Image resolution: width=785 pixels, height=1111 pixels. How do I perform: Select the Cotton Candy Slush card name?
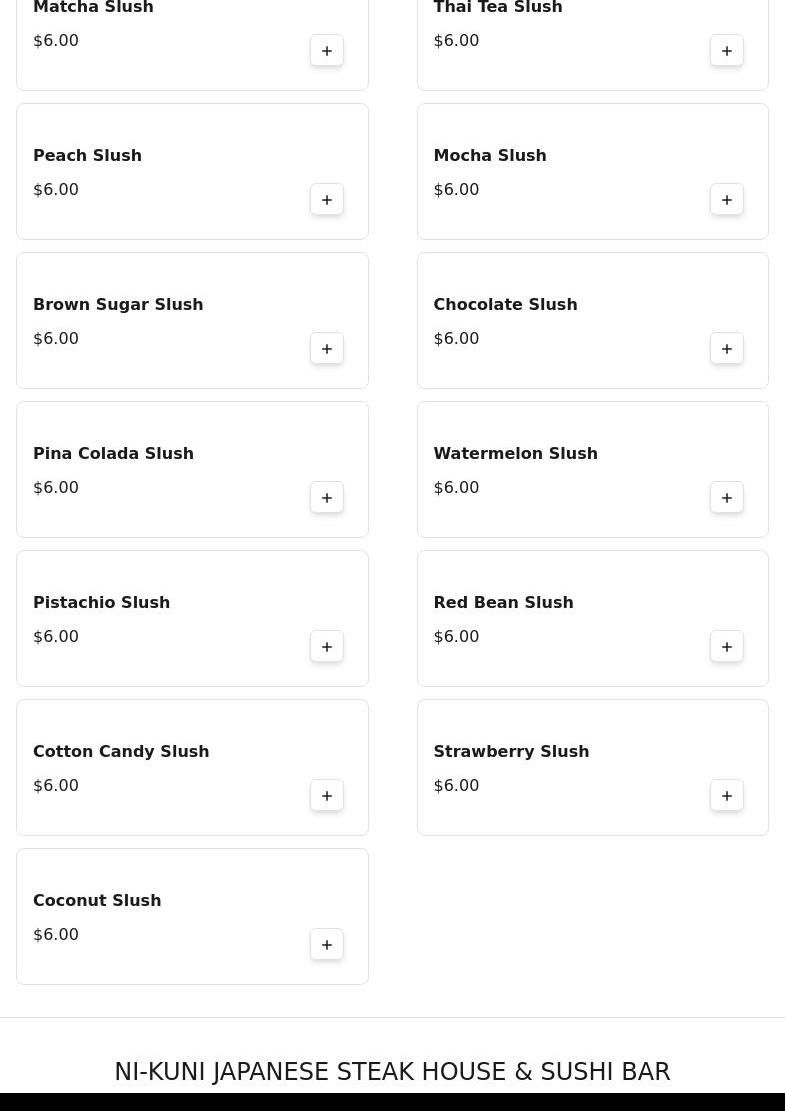tap(121, 751)
